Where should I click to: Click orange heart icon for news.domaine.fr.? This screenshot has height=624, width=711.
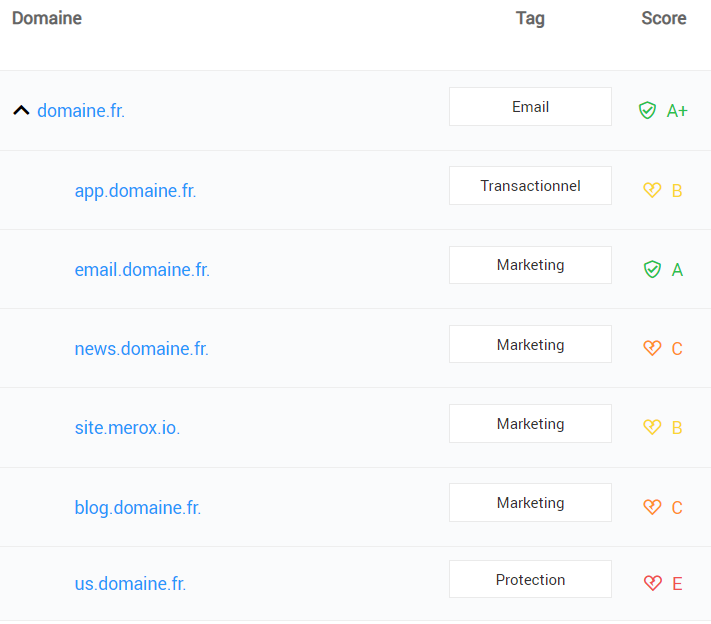(652, 348)
